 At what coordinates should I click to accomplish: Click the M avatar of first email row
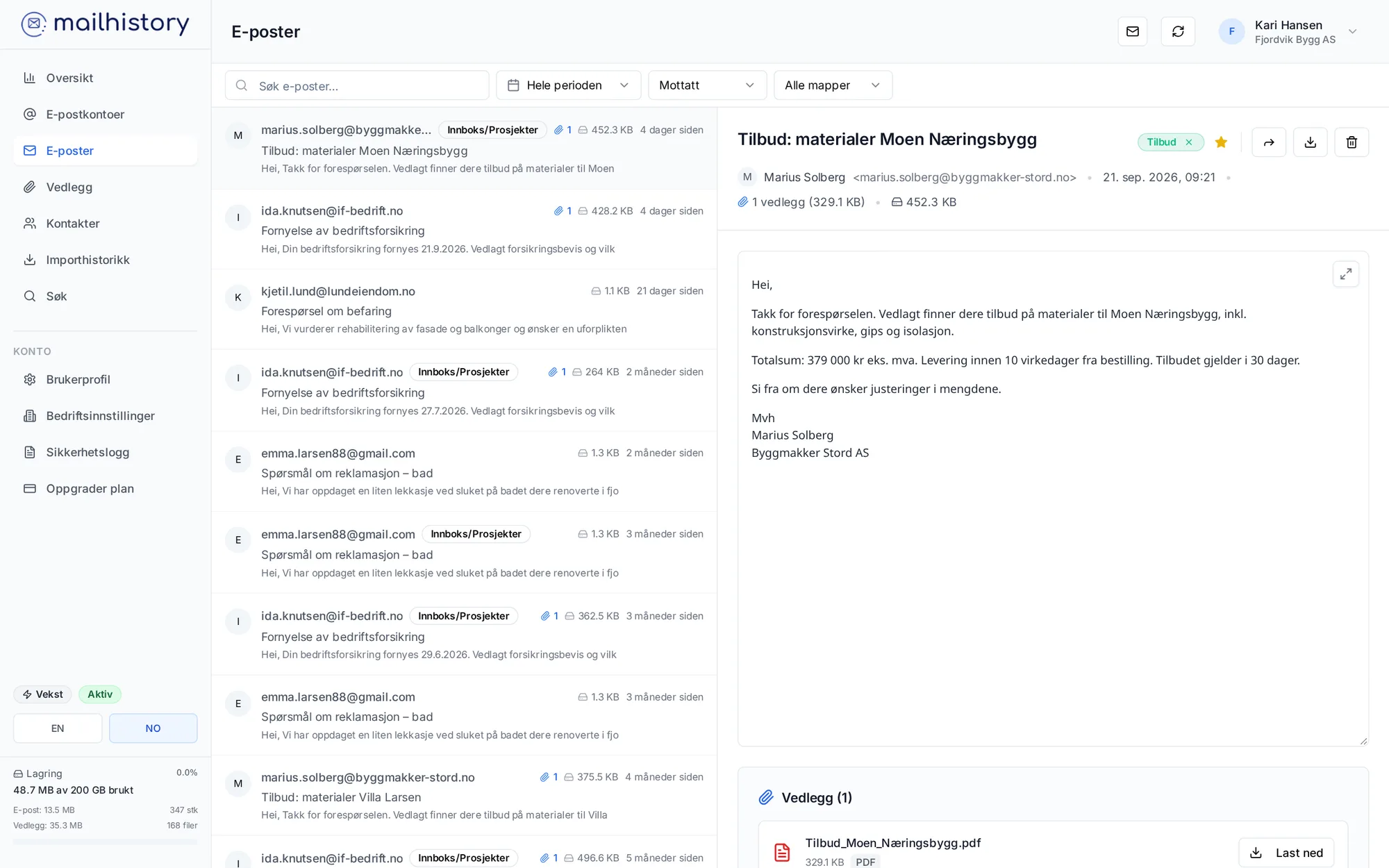[238, 135]
